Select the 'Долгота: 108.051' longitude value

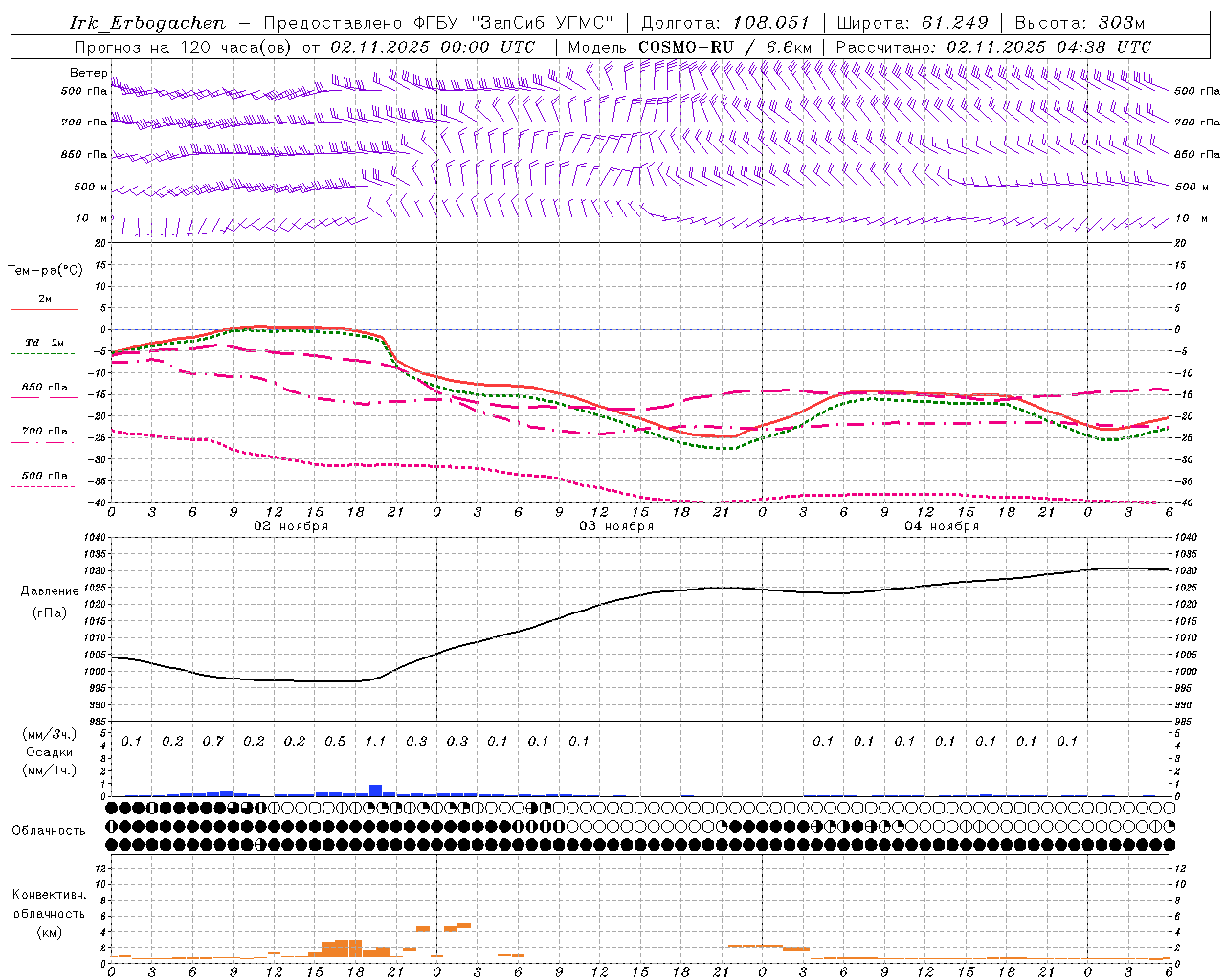coord(724,23)
